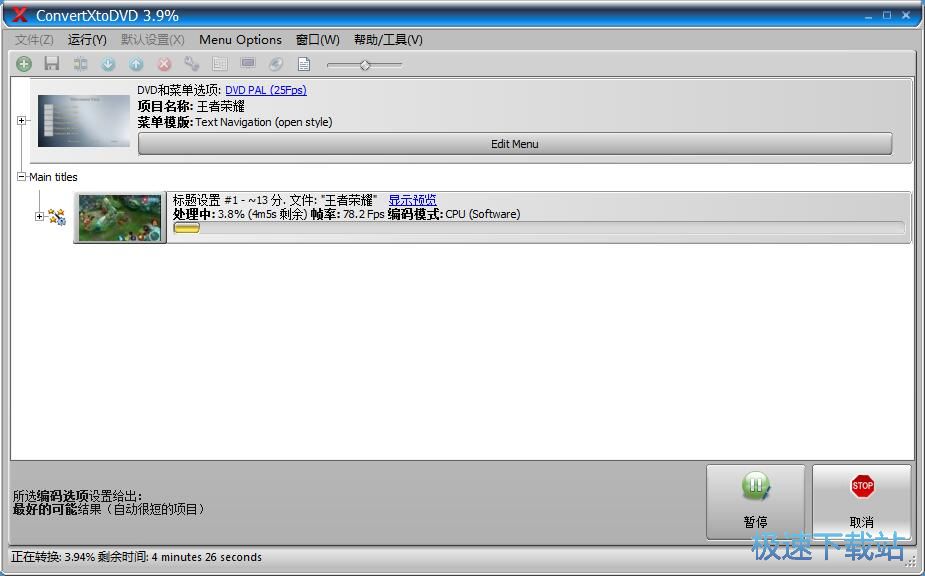Click the Text Navigation (open style) text
Screen dimensions: 925x576
click(x=264, y=122)
